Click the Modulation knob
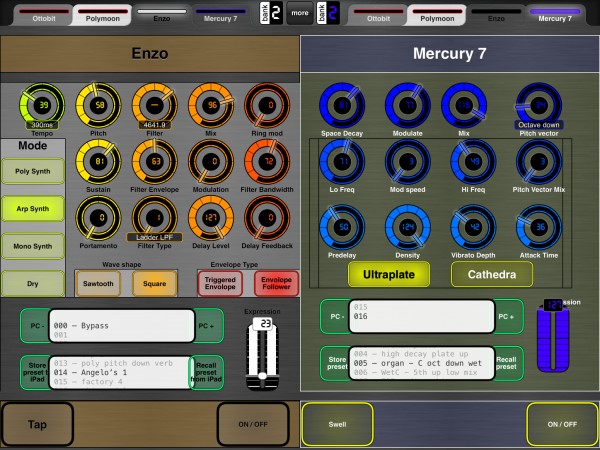 (x=211, y=161)
